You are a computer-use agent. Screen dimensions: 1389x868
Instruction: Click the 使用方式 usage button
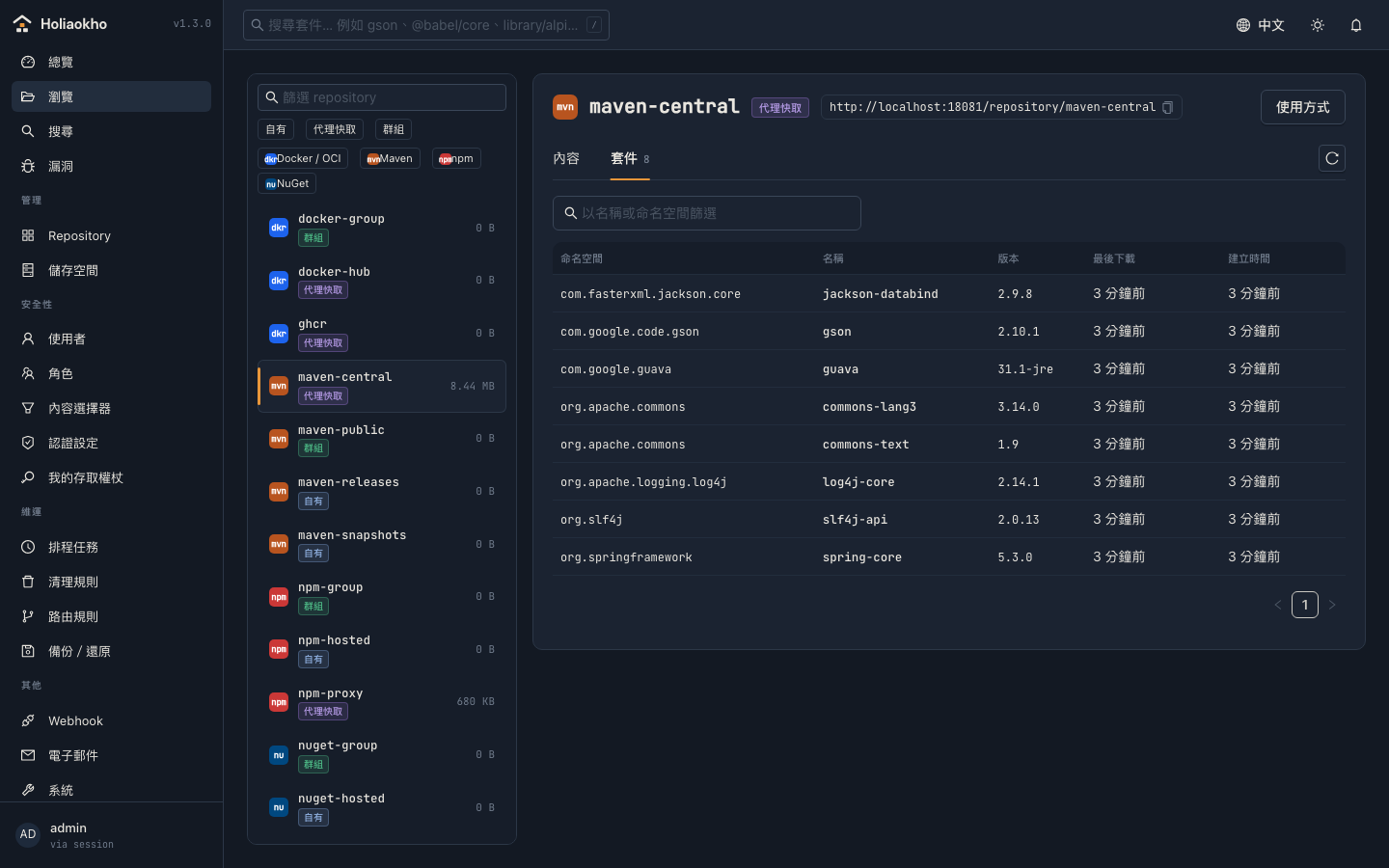pos(1303,107)
